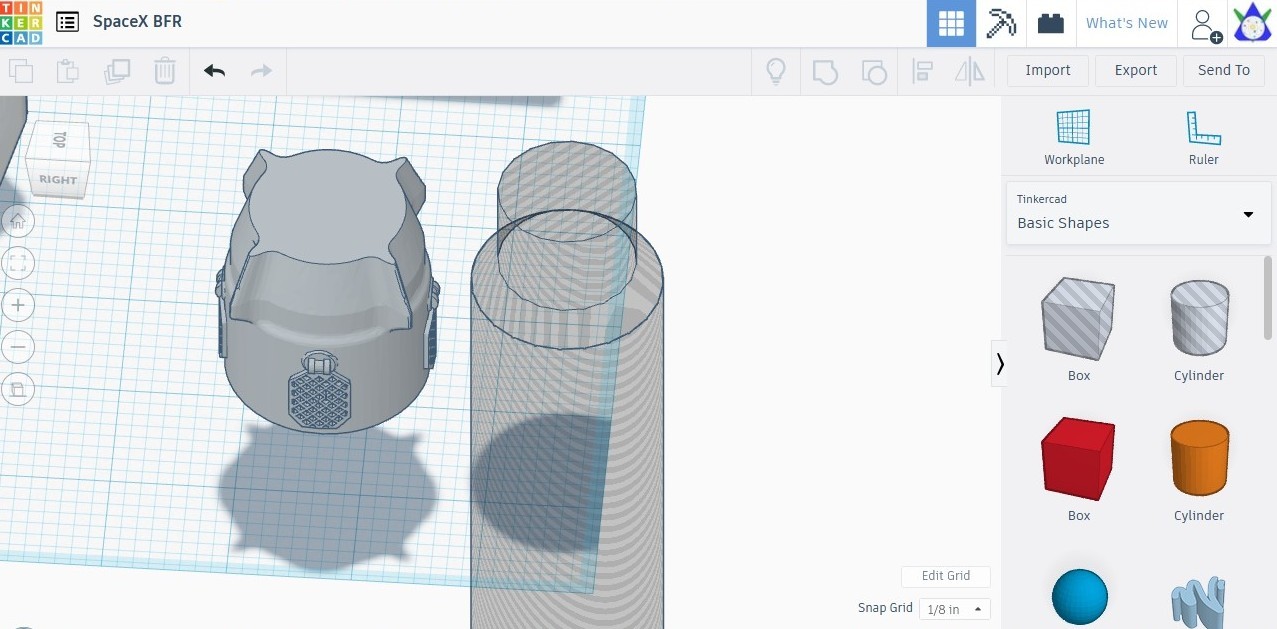
Task: Open the Snap Grid 1/8 in dropdown
Action: 953,609
